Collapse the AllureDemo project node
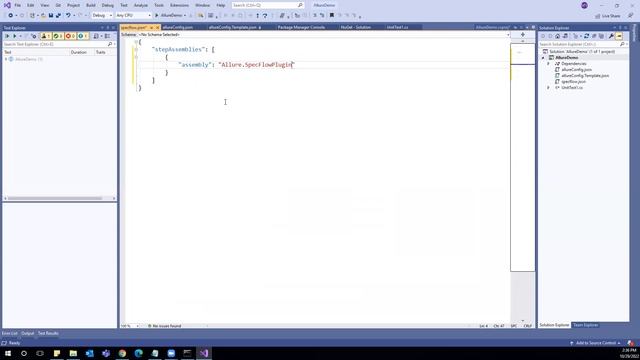 pyautogui.click(x=543, y=58)
